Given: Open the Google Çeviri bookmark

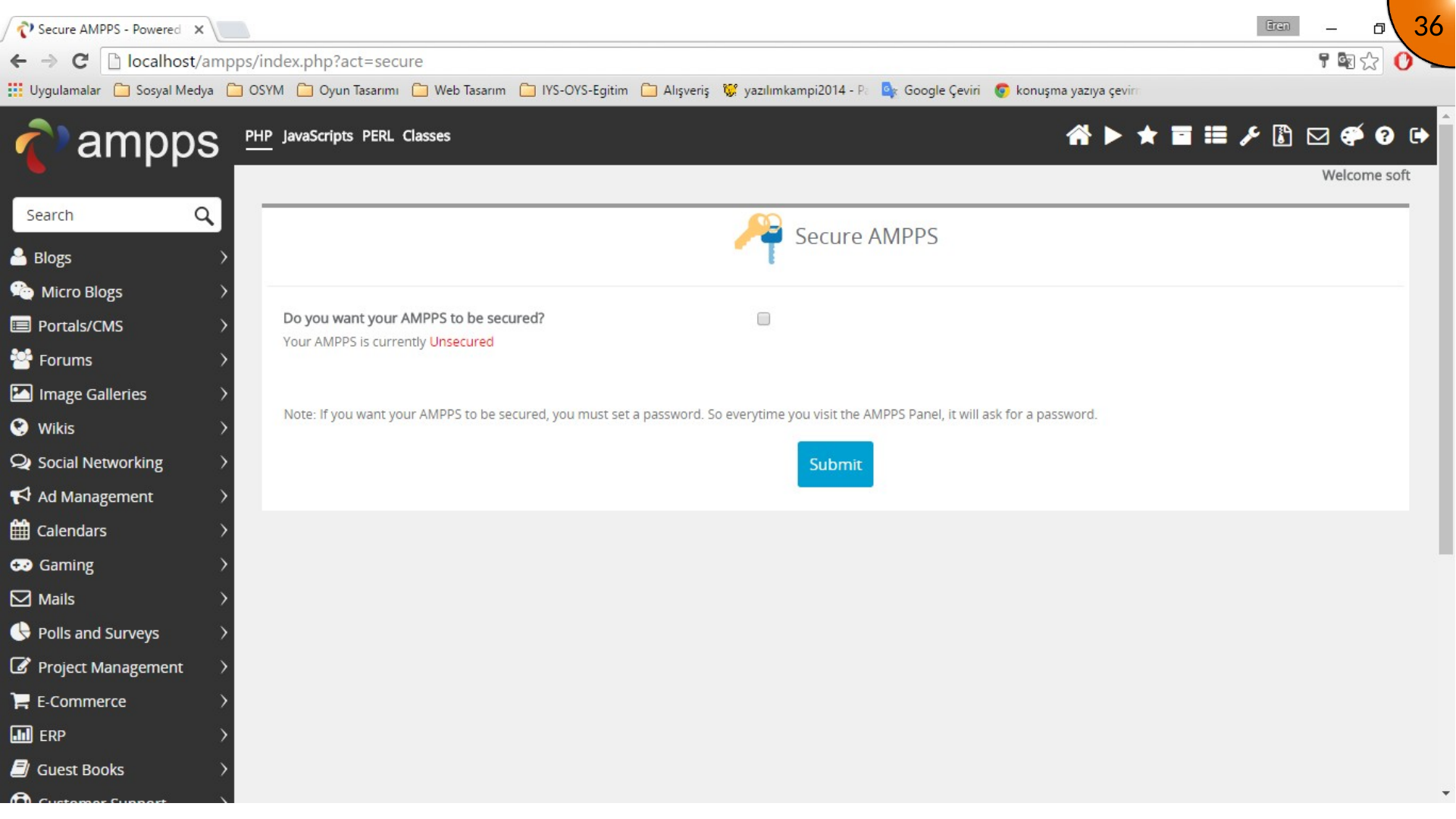Looking at the screenshot, I should pos(931,90).
